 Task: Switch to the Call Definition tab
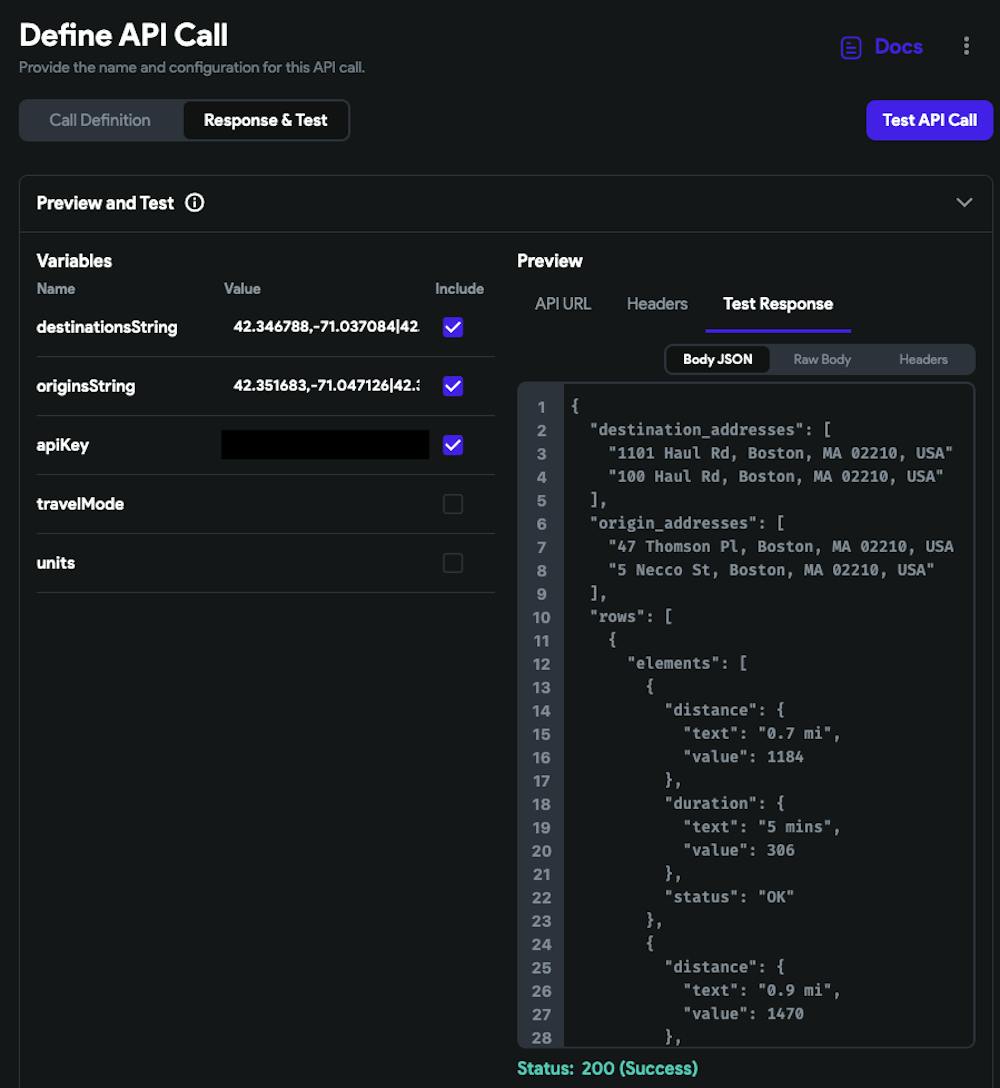[100, 120]
